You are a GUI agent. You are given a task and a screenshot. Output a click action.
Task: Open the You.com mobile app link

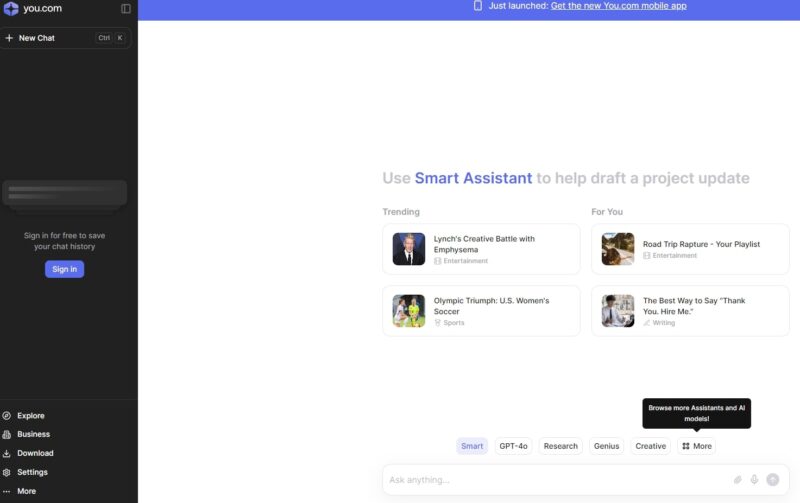click(x=618, y=6)
